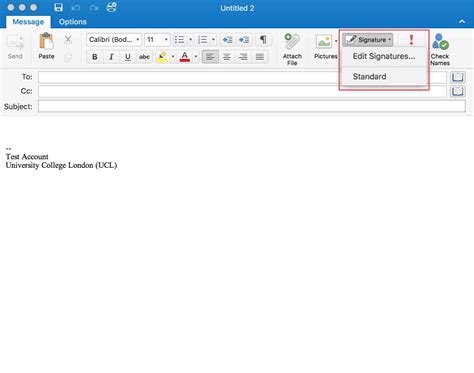The width and height of the screenshot is (474, 373).
Task: Click the Copy icon below scissors
Action: 68,57
